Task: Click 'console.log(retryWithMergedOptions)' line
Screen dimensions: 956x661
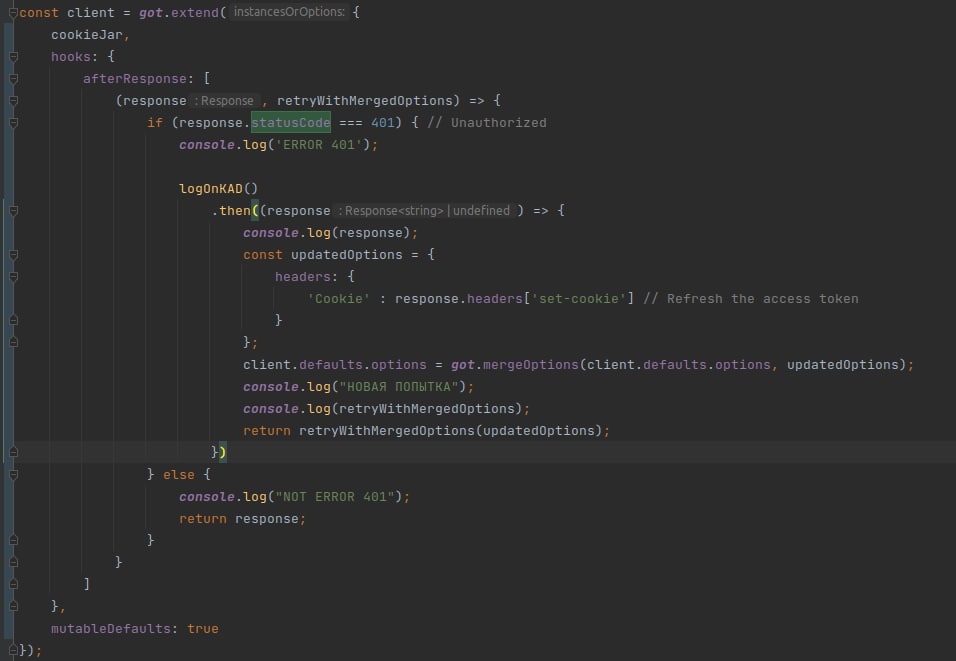Action: coord(387,409)
